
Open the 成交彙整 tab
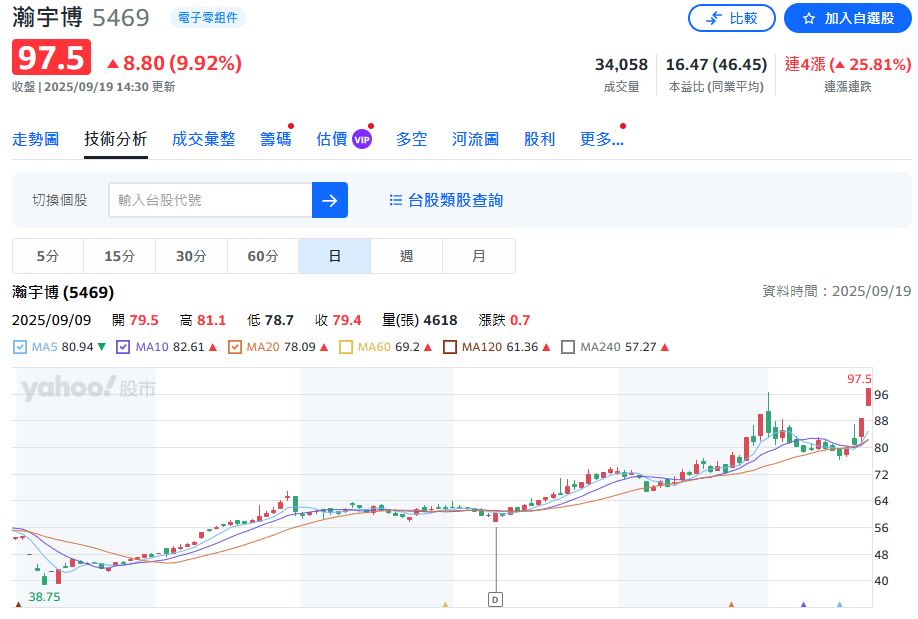[203, 139]
